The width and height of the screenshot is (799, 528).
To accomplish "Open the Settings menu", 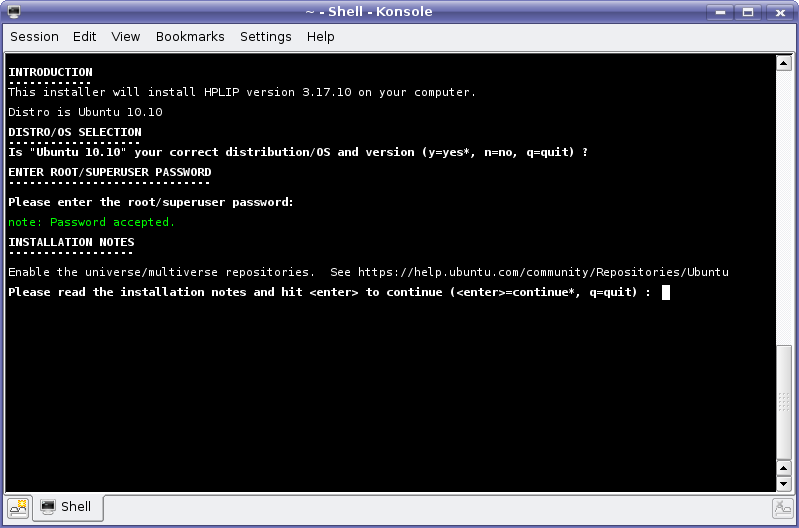I will coord(266,36).
